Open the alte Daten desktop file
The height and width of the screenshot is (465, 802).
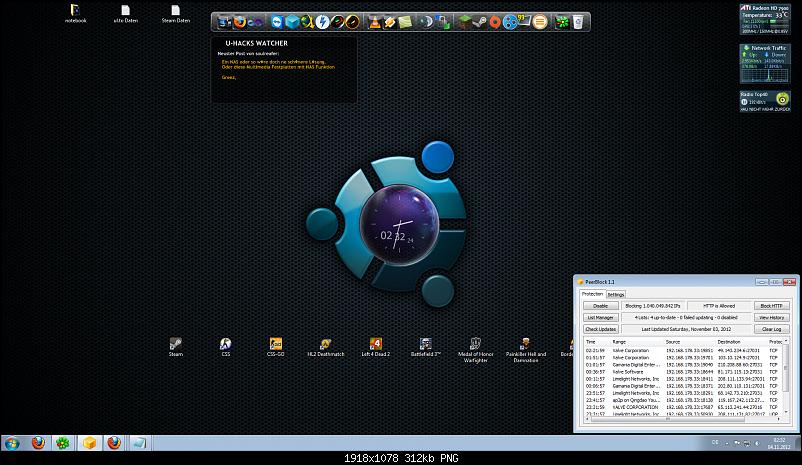coord(125,14)
